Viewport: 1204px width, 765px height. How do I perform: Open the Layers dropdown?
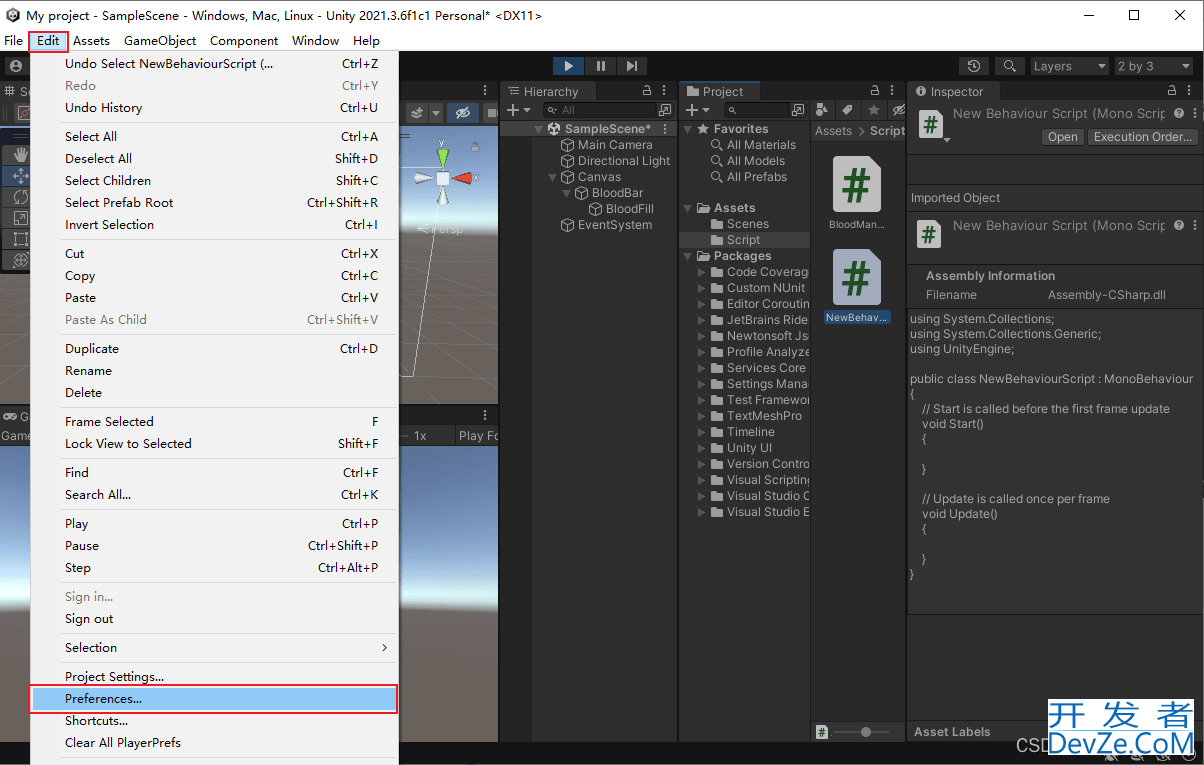[1068, 66]
